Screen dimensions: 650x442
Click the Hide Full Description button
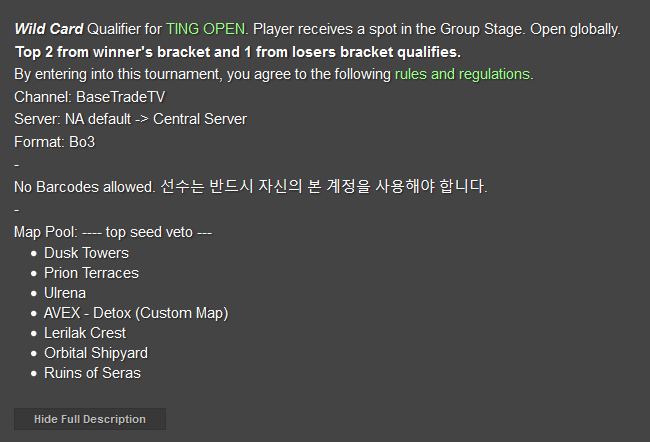tap(90, 419)
